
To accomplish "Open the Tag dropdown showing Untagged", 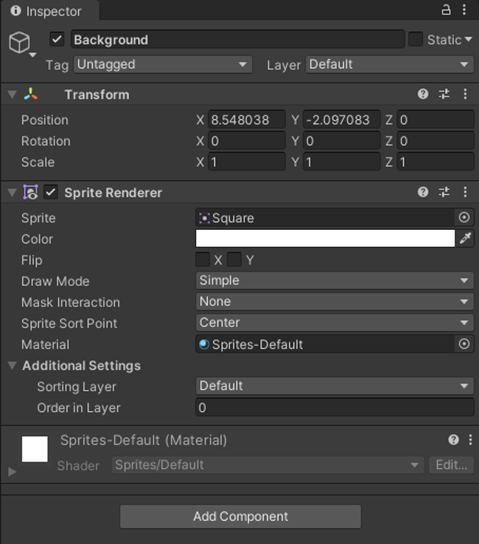I will (x=163, y=65).
